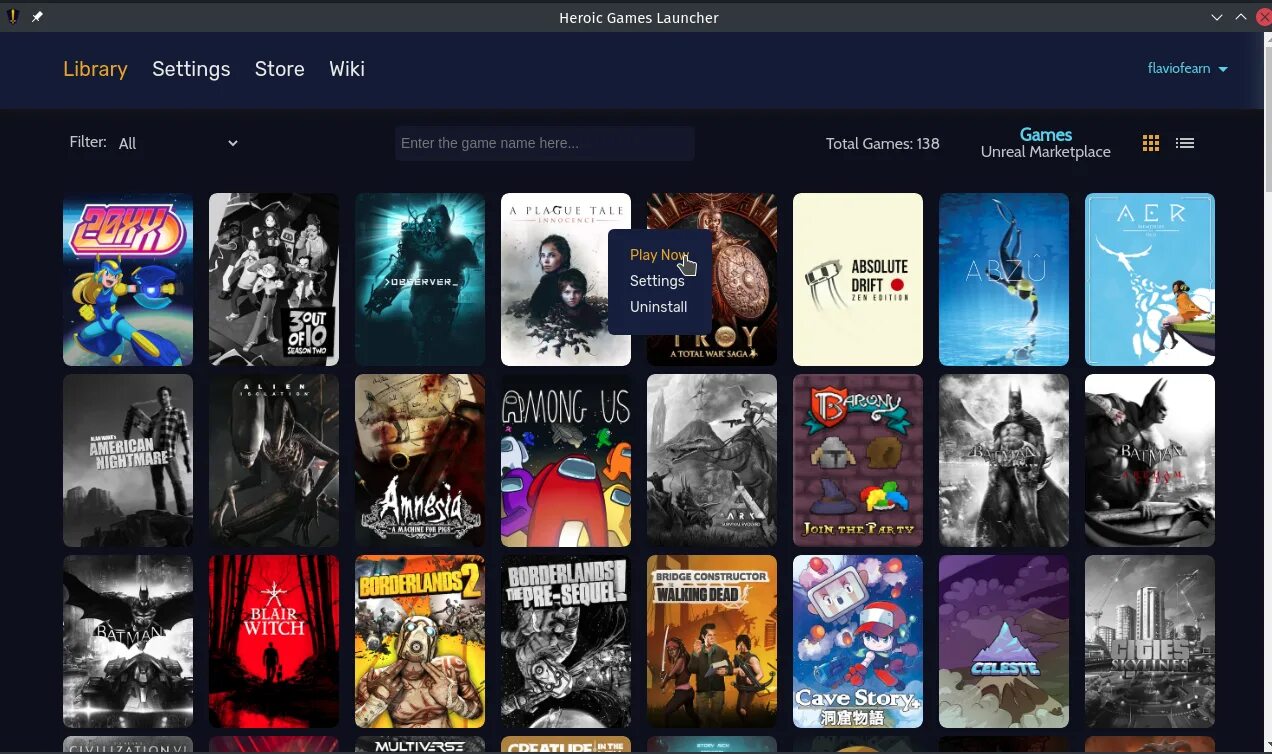Open the ABZU game cover
This screenshot has width=1272, height=754.
coord(1004,279)
